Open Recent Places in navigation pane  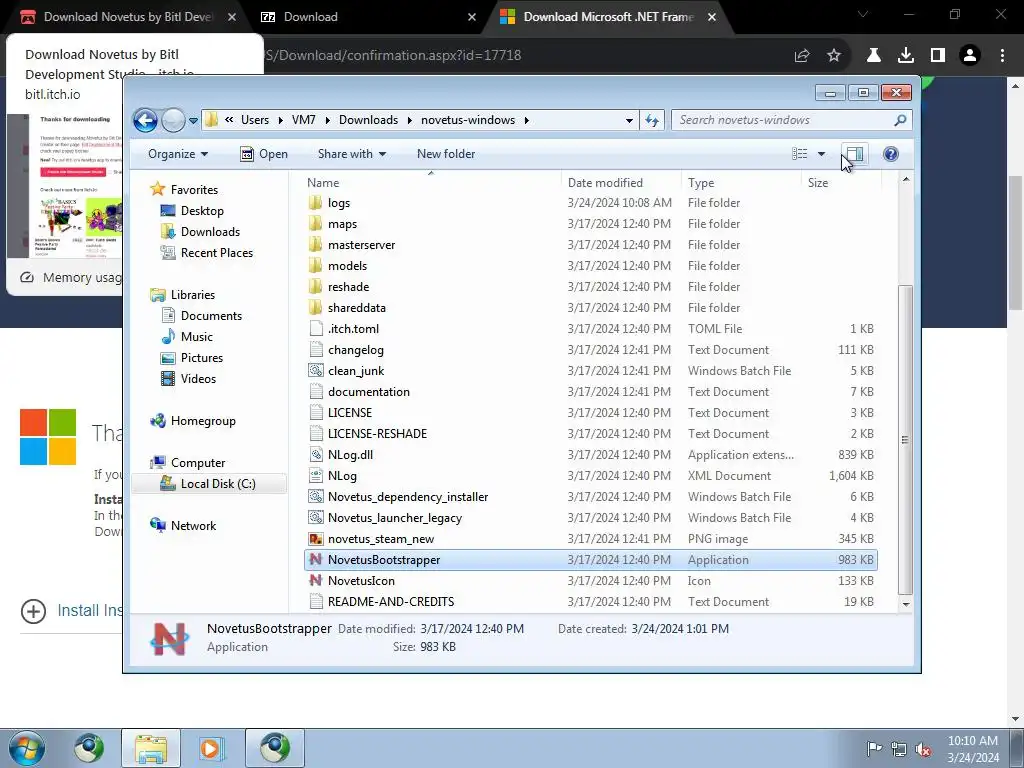pos(216,253)
